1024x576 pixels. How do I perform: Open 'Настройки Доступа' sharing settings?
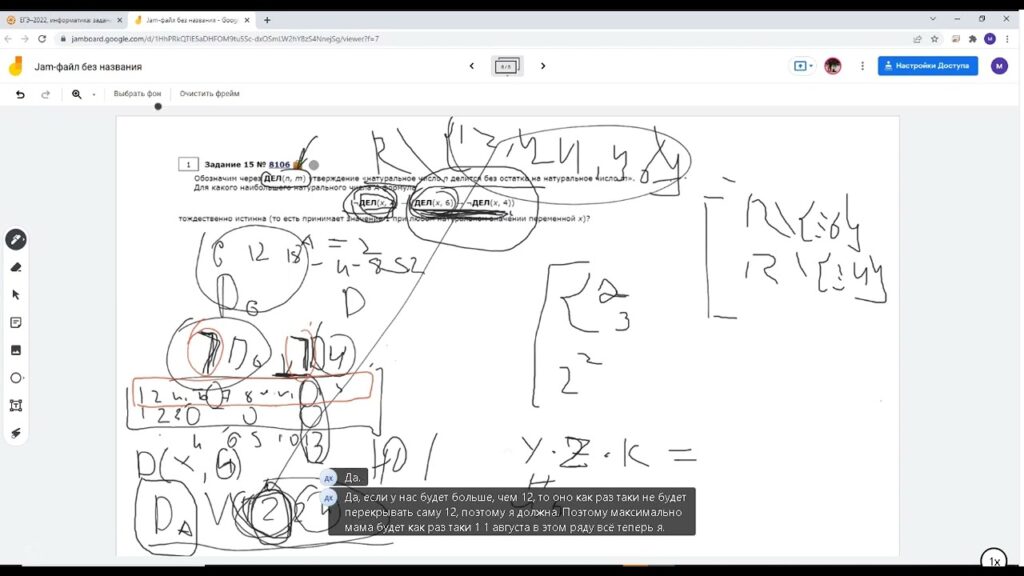[x=927, y=66]
